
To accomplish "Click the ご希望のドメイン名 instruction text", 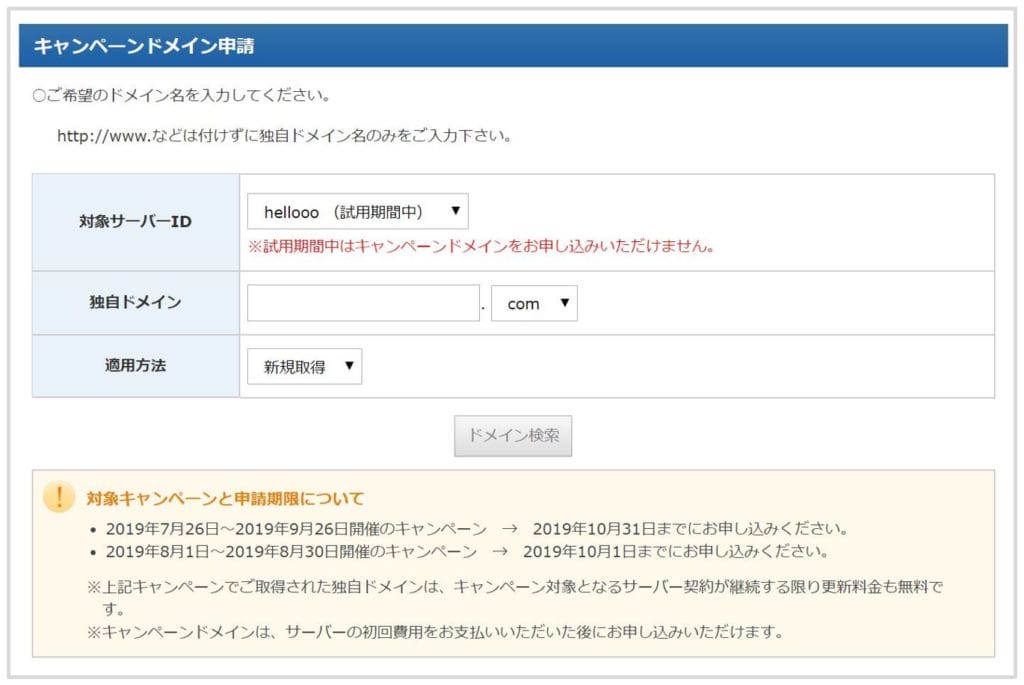I will (x=182, y=97).
